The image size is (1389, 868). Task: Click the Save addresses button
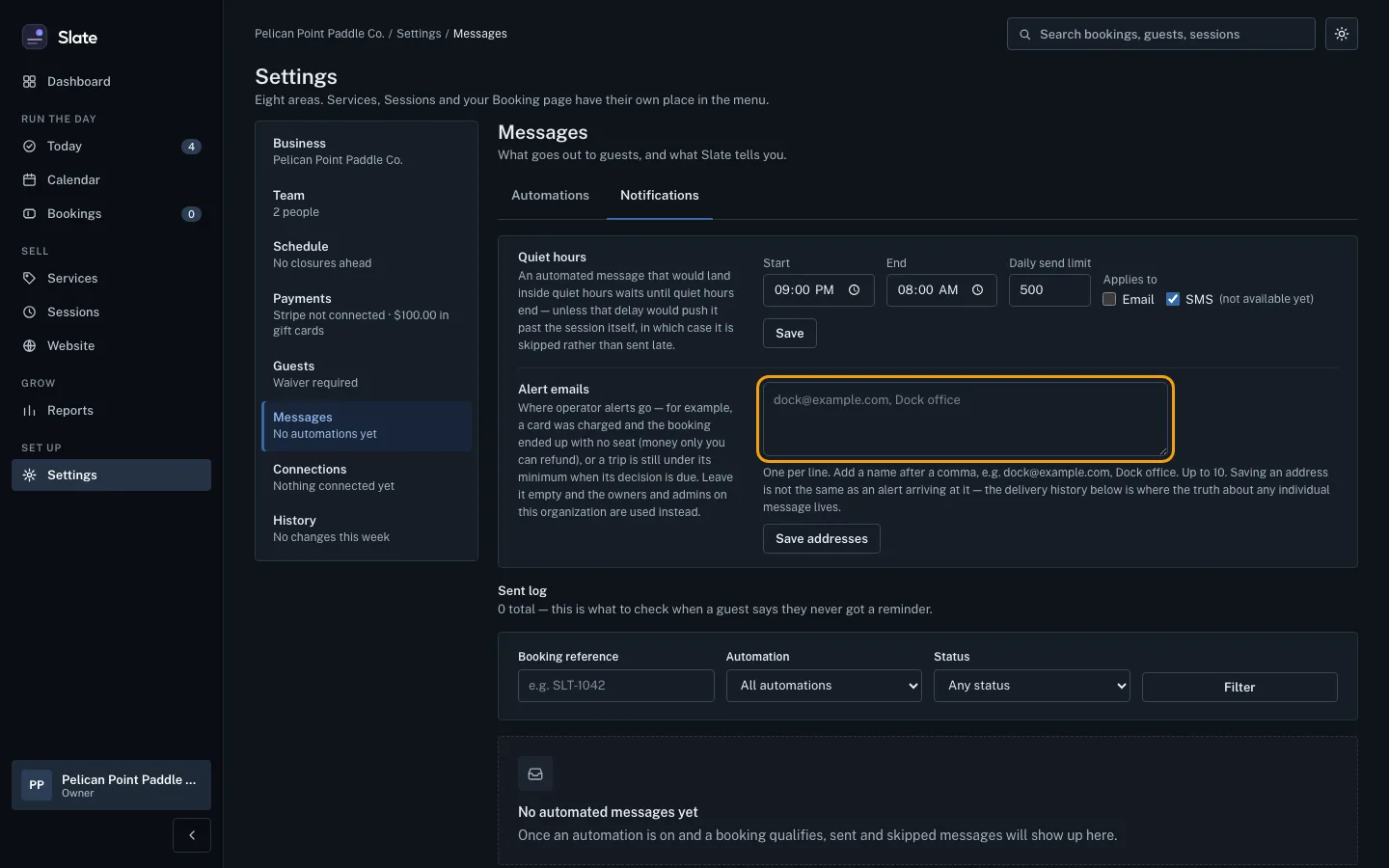coord(822,539)
